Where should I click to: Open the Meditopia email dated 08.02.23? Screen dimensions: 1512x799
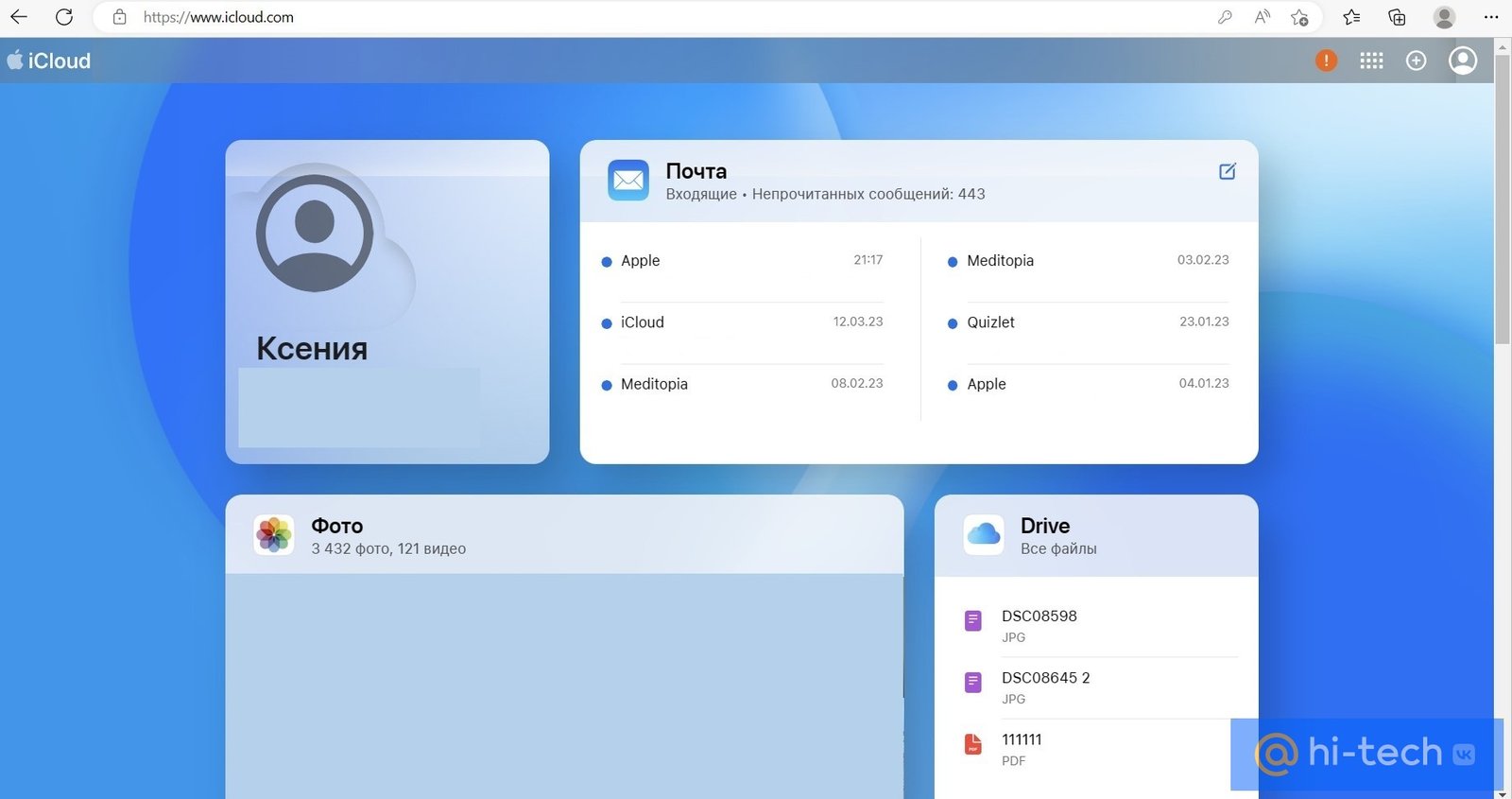click(x=743, y=384)
